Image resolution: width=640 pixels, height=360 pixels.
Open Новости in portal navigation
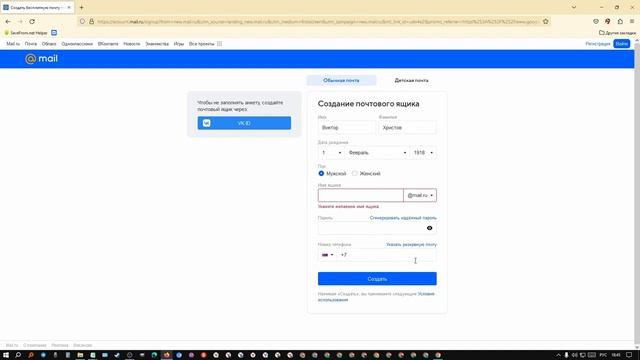pos(131,44)
